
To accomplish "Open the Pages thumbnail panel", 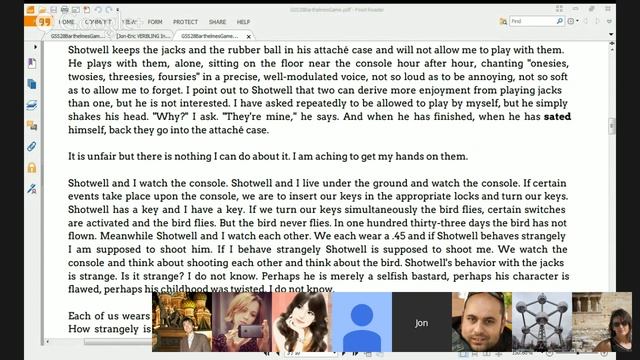I will [x=32, y=84].
